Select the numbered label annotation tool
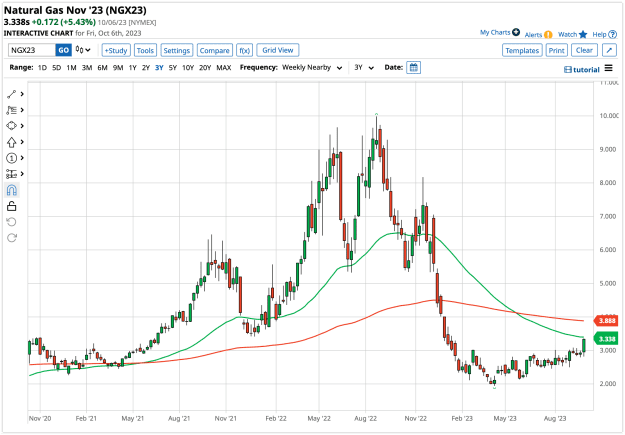Viewport: 625px width, 435px height. point(12,158)
